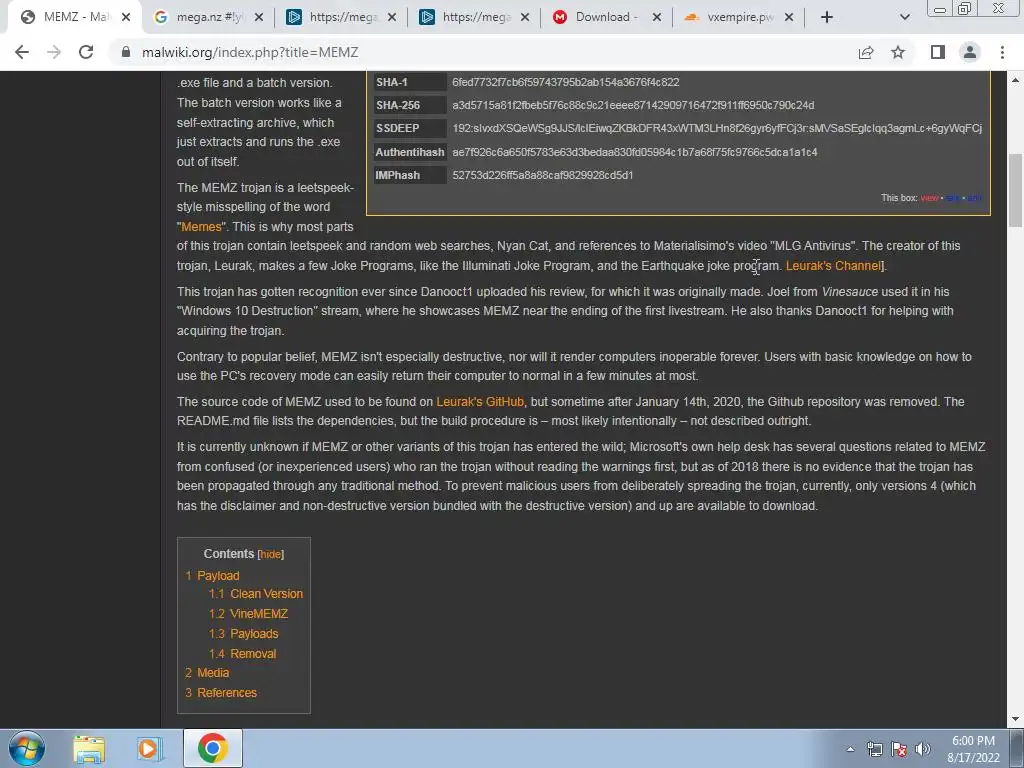Viewport: 1024px width, 768px height.
Task: Click the Chrome taskbar button
Action: tap(213, 748)
